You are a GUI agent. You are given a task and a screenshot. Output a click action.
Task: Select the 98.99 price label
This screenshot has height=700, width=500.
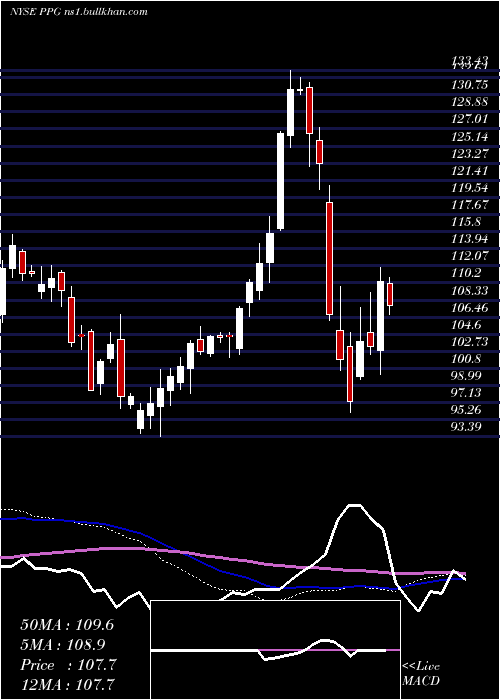pos(466,375)
